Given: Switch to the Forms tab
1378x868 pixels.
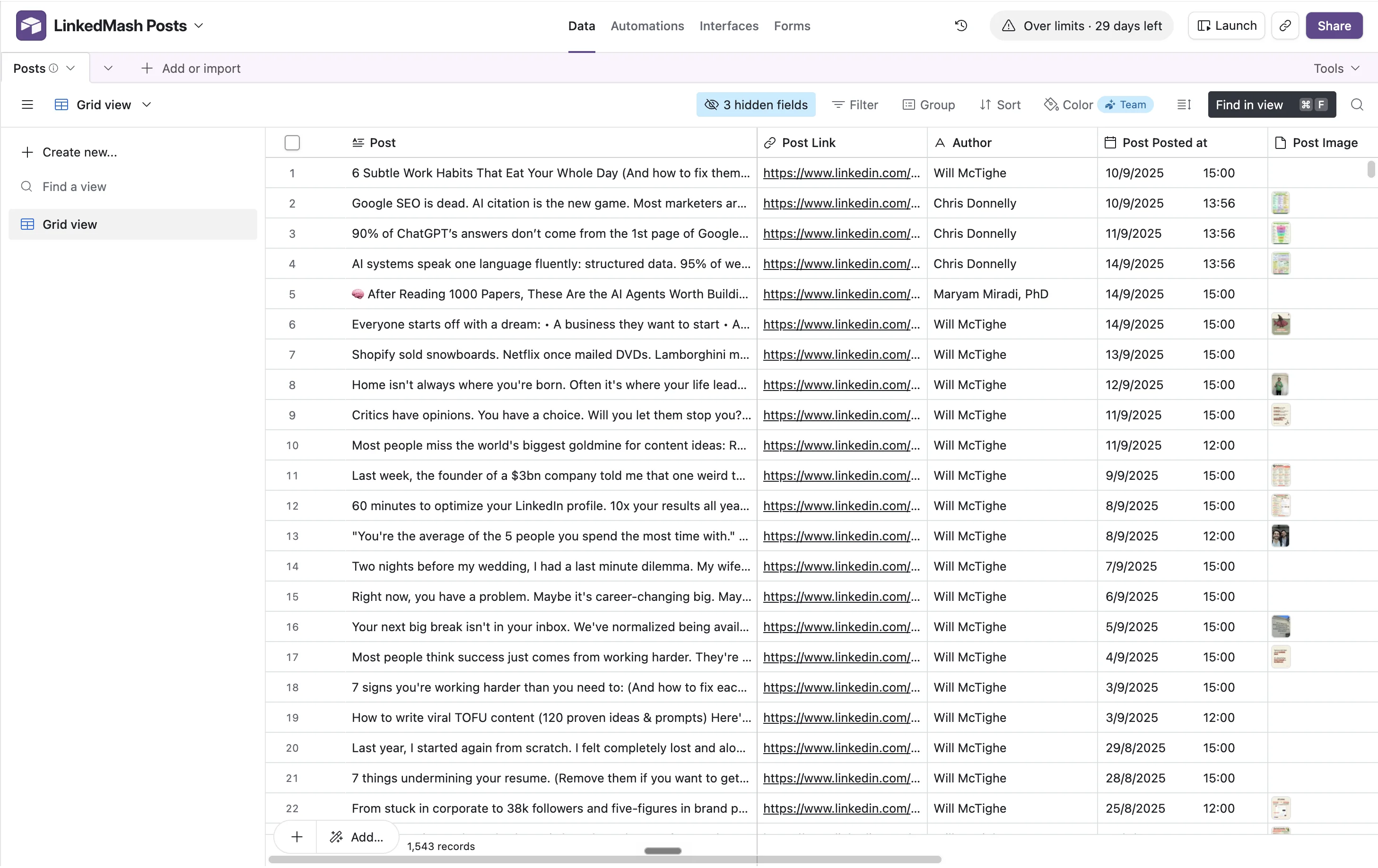Looking at the screenshot, I should click(x=792, y=26).
